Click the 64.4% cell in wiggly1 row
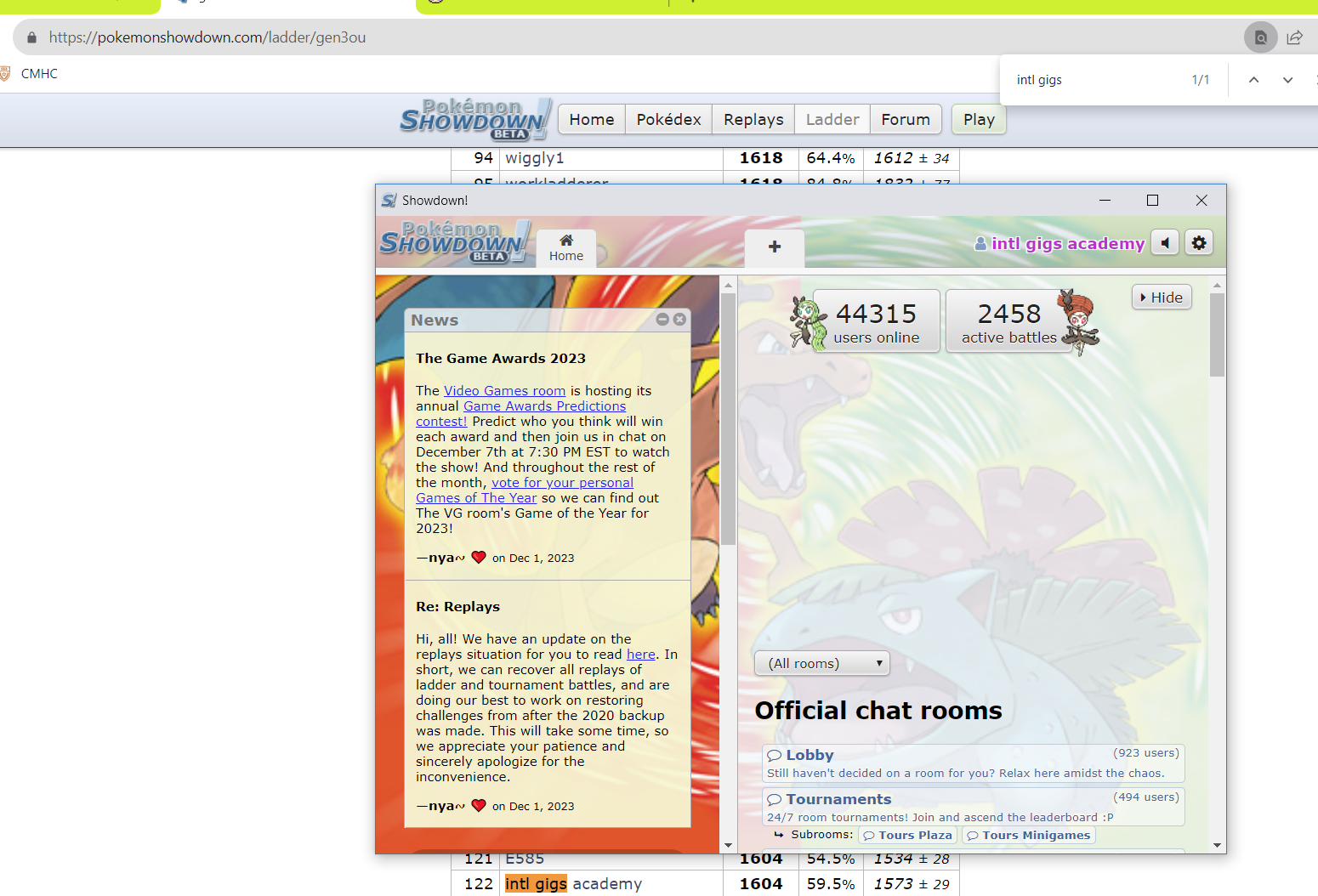Viewport: 1318px width, 896px height. tap(831, 158)
